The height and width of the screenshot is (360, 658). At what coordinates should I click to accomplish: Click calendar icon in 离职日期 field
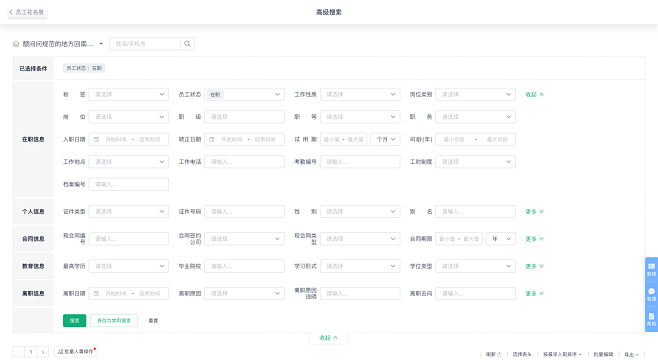tap(96, 293)
